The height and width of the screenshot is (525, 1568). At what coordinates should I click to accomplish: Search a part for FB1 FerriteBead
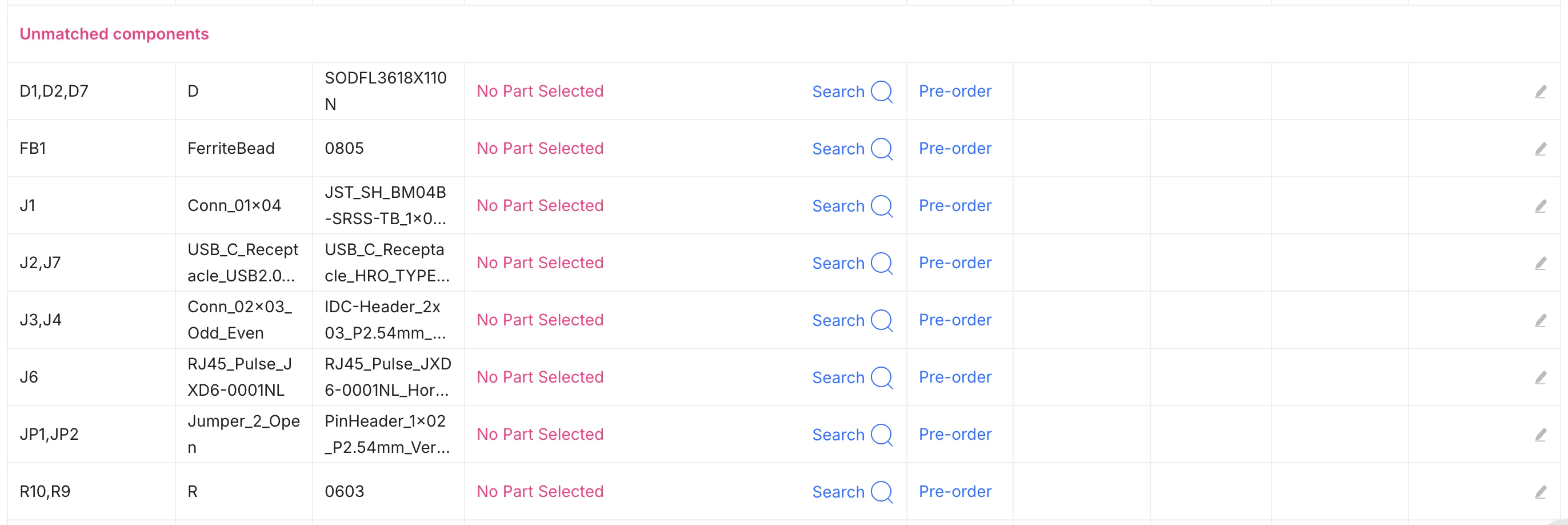tap(851, 149)
